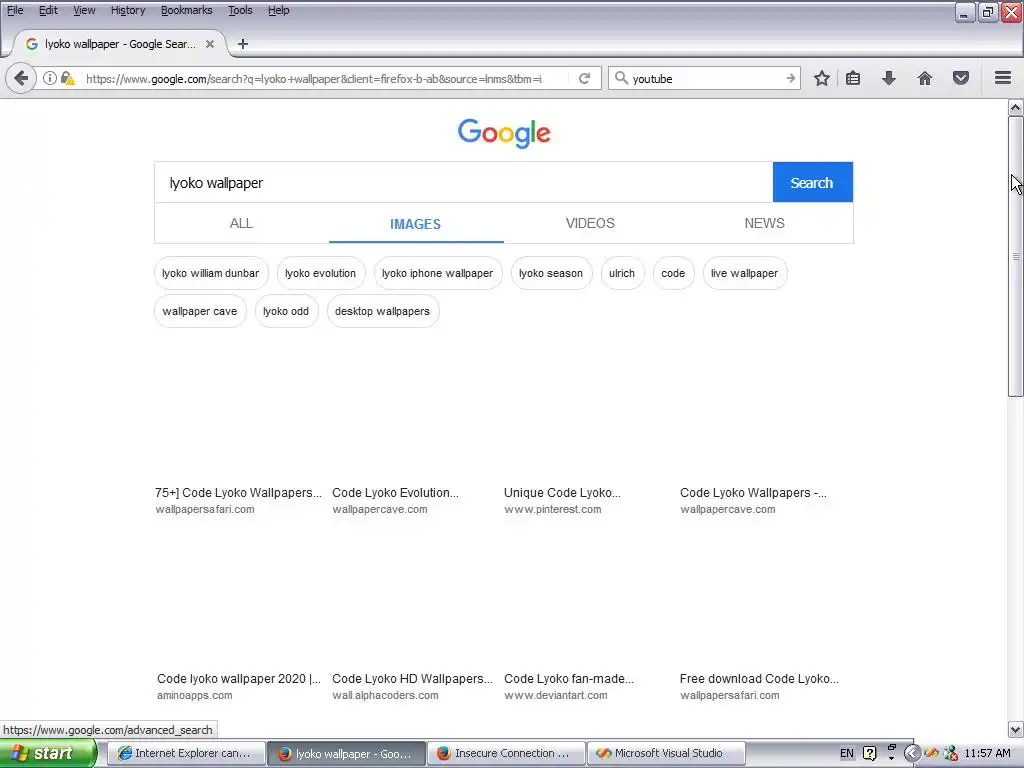
Task: Select the lyoko season chip
Action: pyautogui.click(x=551, y=274)
